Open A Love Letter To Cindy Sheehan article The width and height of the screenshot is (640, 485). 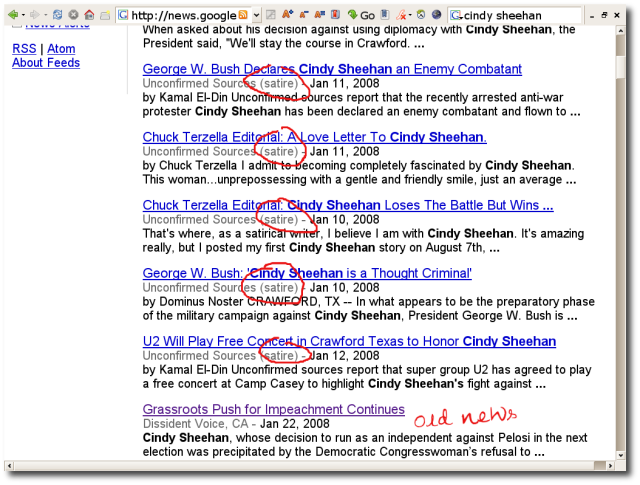[315, 137]
